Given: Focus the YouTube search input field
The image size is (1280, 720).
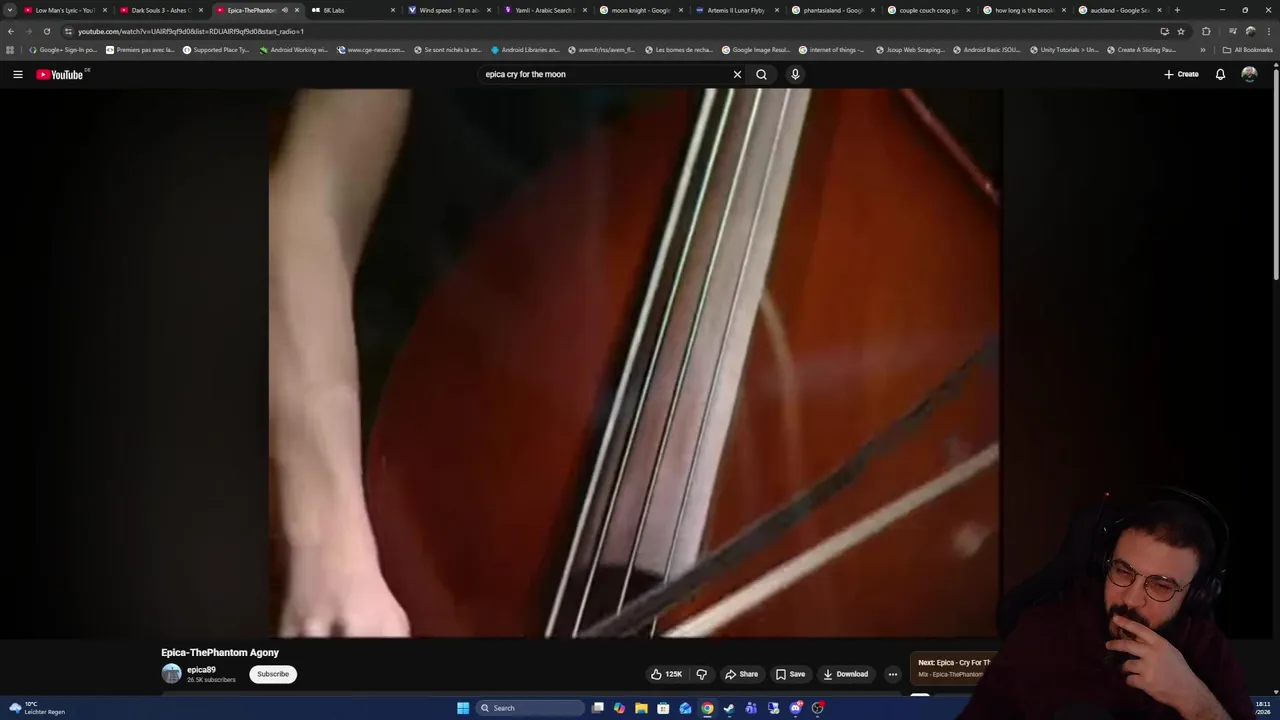Looking at the screenshot, I should pyautogui.click(x=605, y=74).
